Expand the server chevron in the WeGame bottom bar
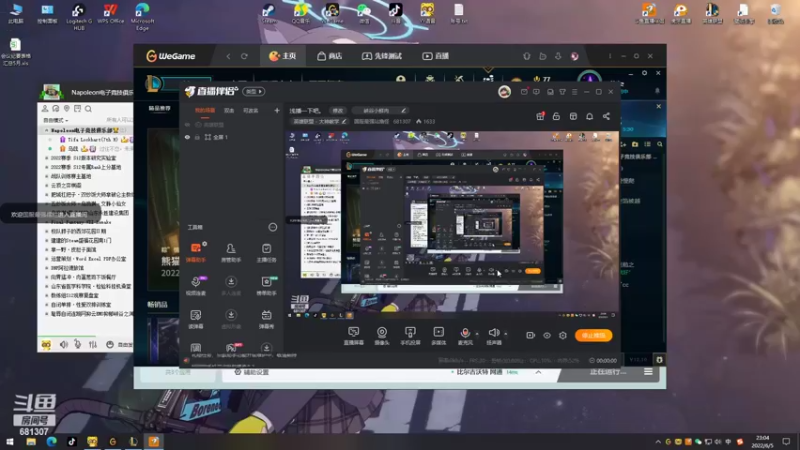 tap(538, 372)
